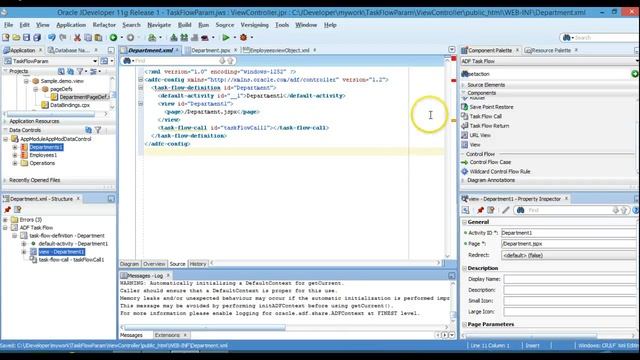The height and width of the screenshot is (360, 640).
Task: Click the Messages - Log panel tab
Action: click(145, 276)
